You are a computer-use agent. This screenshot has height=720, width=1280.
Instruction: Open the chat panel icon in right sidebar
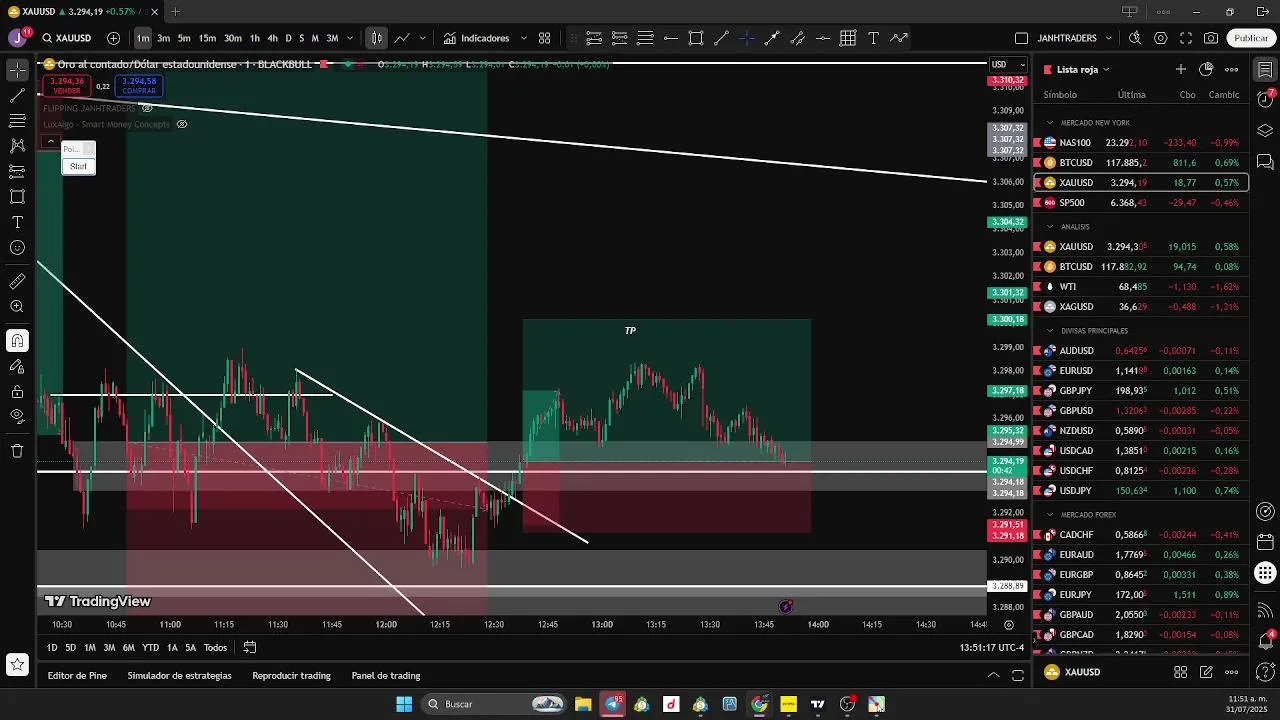1265,161
